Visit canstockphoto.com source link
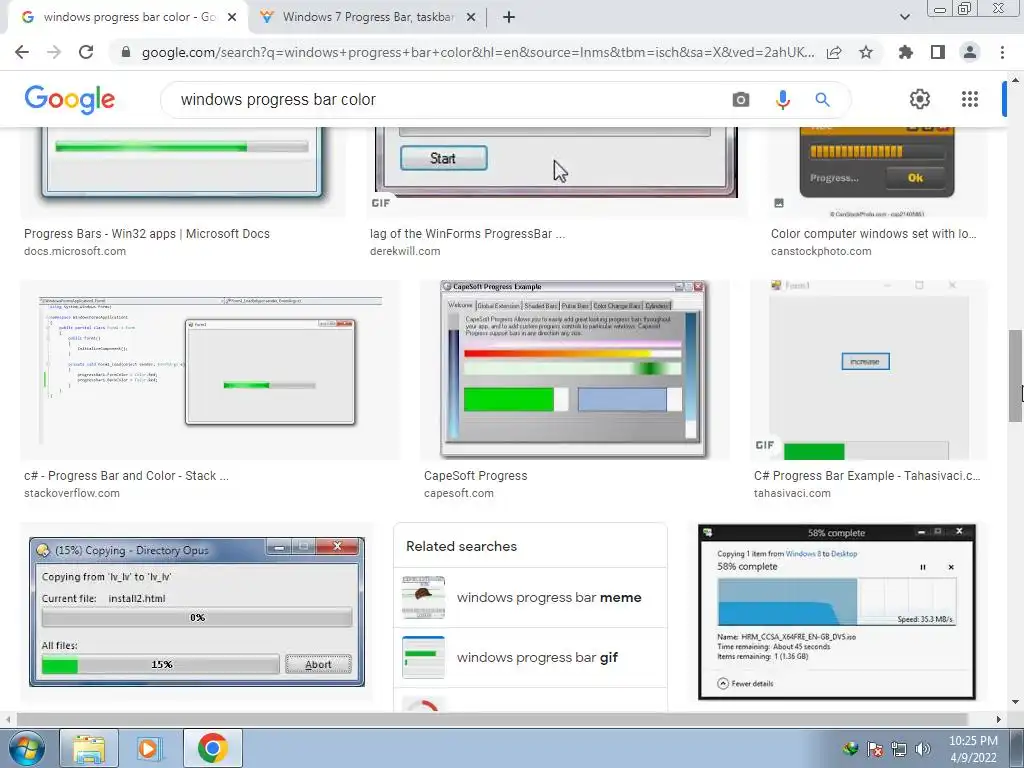 (821, 251)
